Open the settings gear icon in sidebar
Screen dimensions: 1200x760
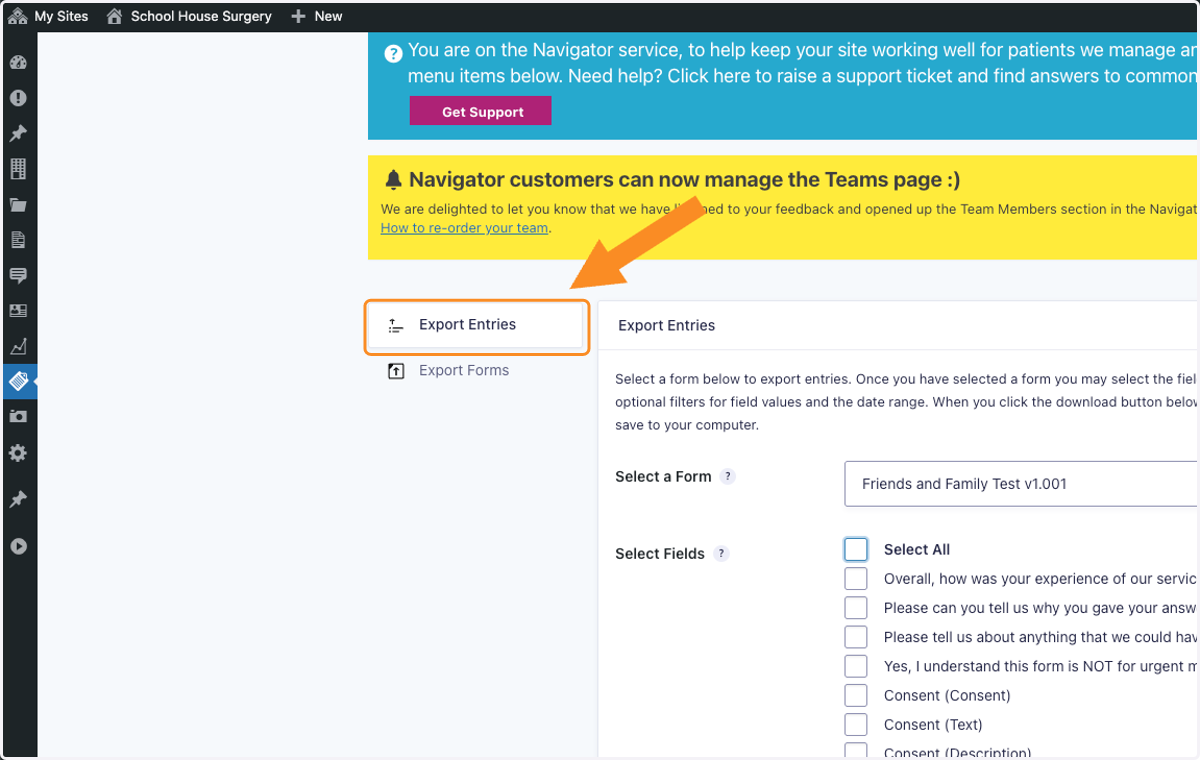click(x=18, y=453)
